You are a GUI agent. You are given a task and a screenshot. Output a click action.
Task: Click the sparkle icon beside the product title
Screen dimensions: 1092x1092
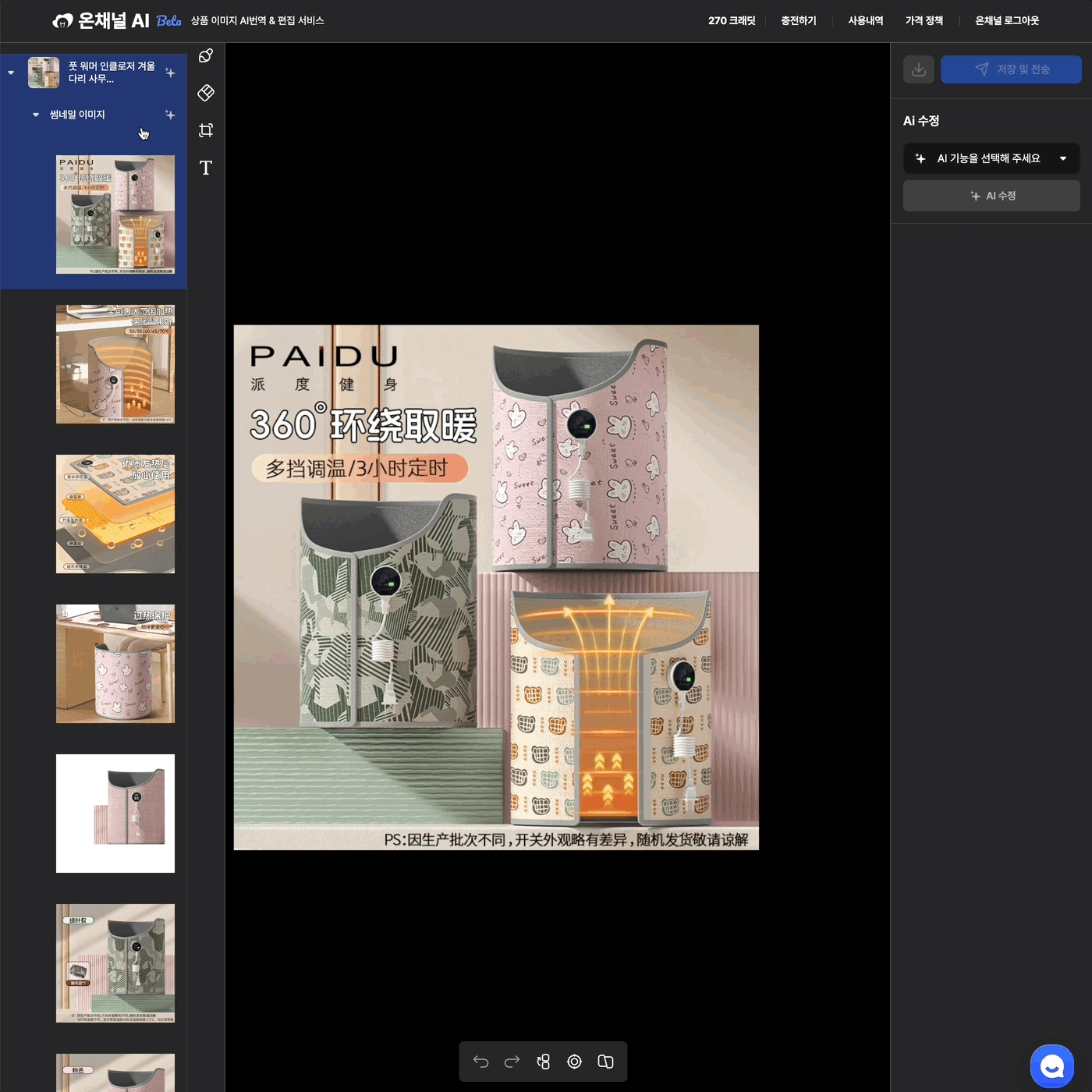pyautogui.click(x=170, y=73)
